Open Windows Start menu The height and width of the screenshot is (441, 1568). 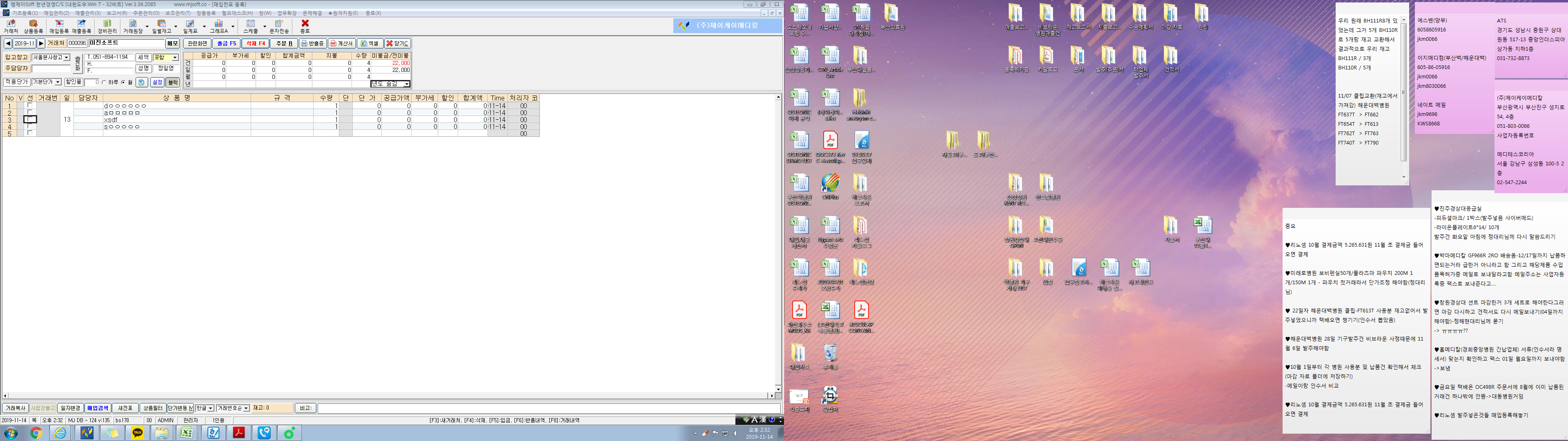pos(11,432)
